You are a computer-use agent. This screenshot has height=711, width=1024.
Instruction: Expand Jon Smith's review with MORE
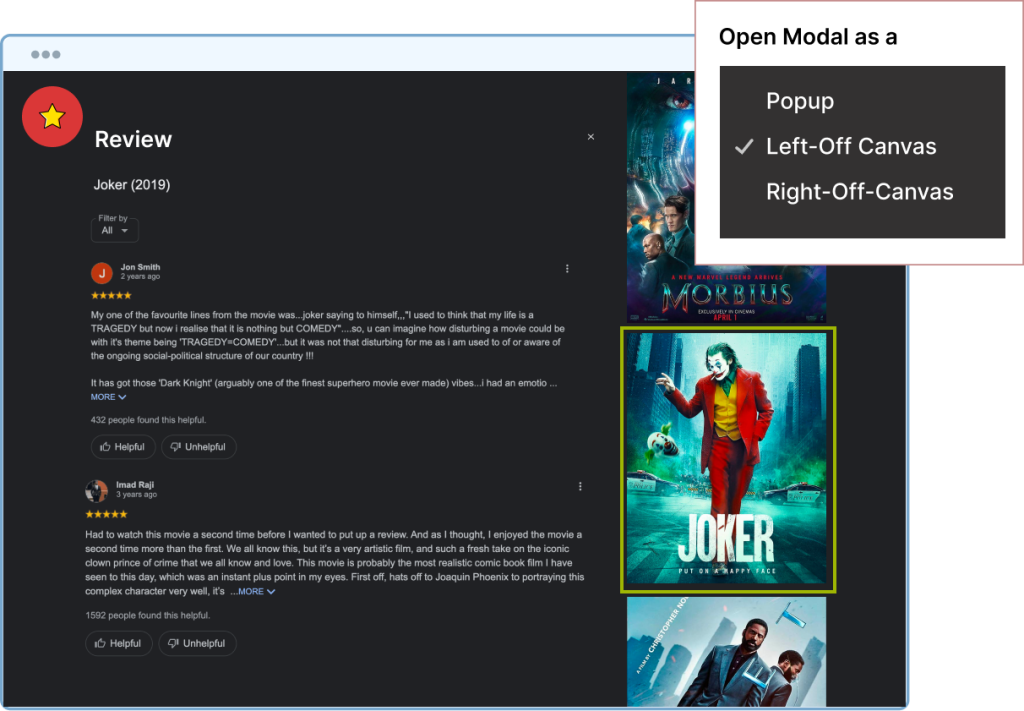point(108,397)
